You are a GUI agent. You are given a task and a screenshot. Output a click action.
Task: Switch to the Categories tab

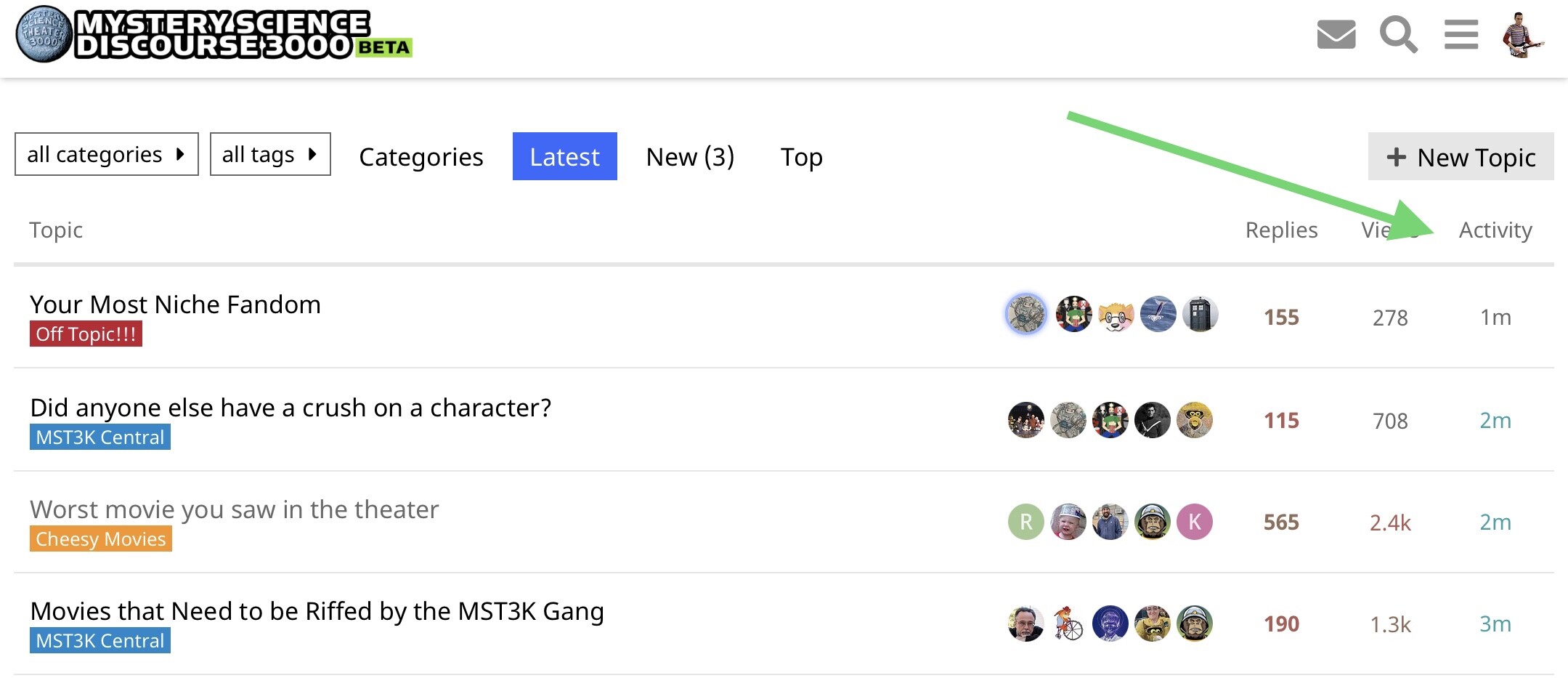[x=421, y=156]
